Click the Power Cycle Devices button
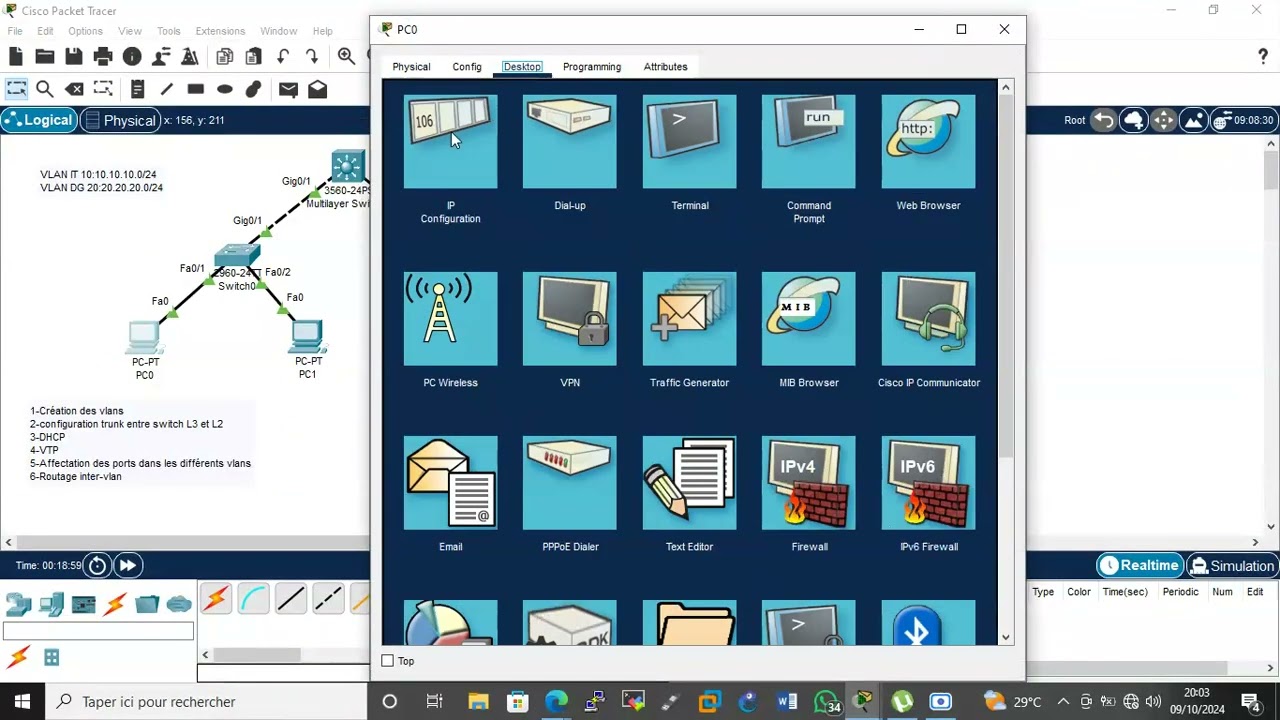This screenshot has width=1280, height=720. [x=97, y=566]
